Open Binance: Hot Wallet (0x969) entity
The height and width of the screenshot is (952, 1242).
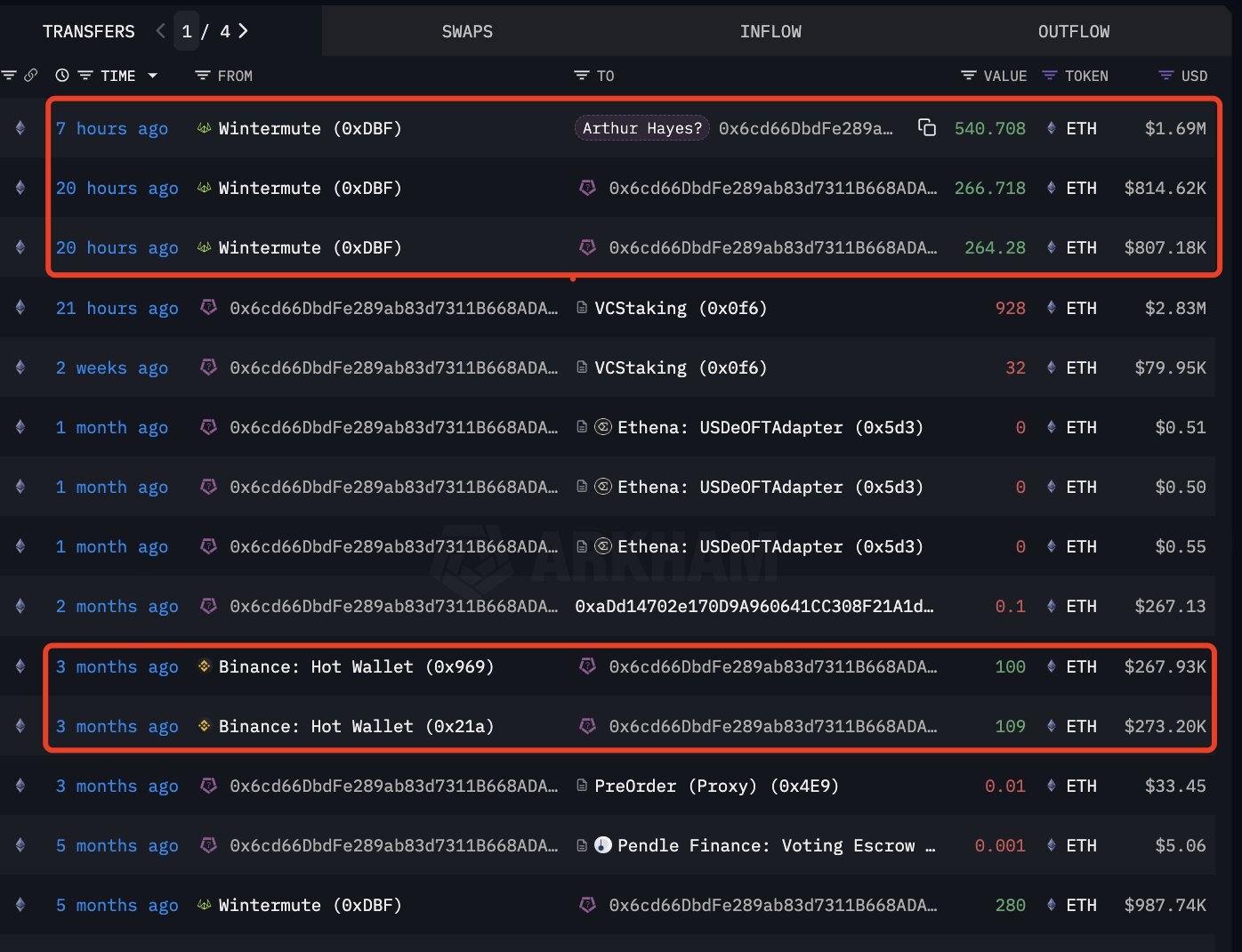click(x=356, y=666)
